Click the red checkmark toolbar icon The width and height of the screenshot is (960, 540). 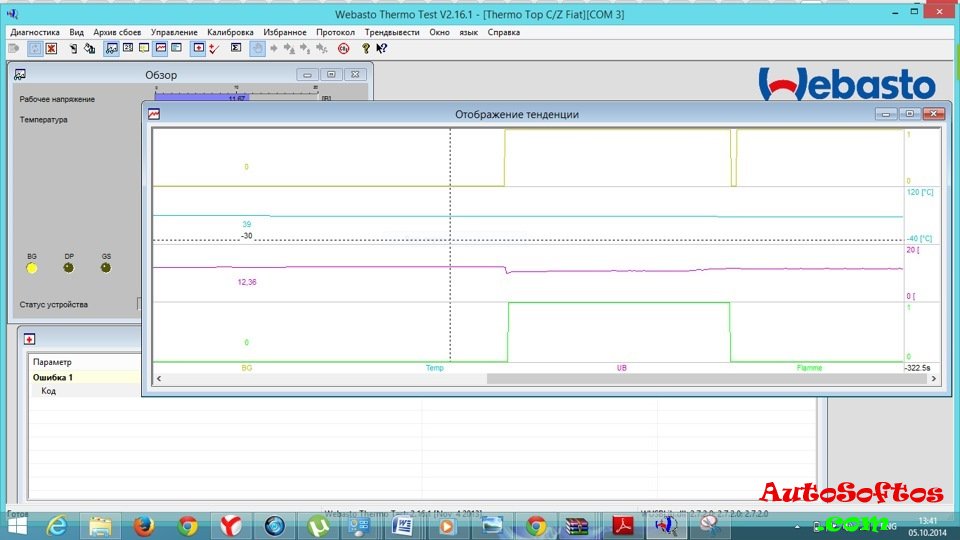coord(214,48)
